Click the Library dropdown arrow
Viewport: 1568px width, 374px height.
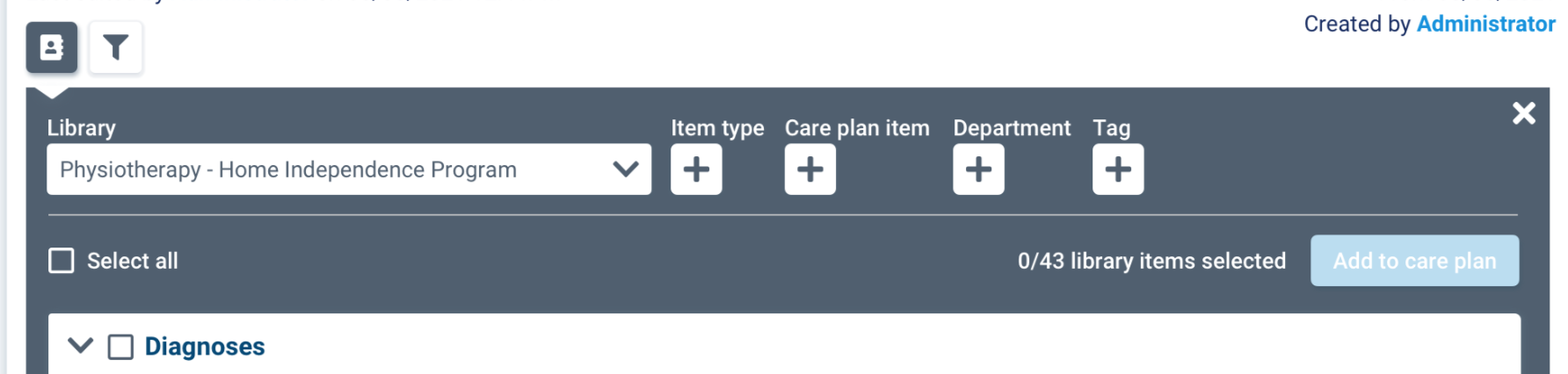[625, 169]
